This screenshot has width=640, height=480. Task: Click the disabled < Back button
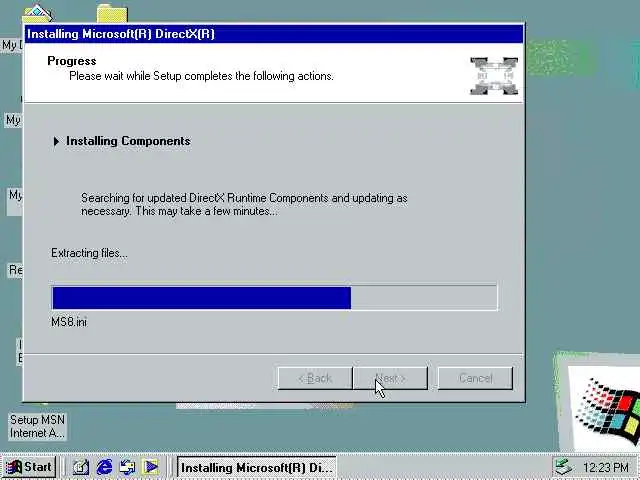(315, 378)
